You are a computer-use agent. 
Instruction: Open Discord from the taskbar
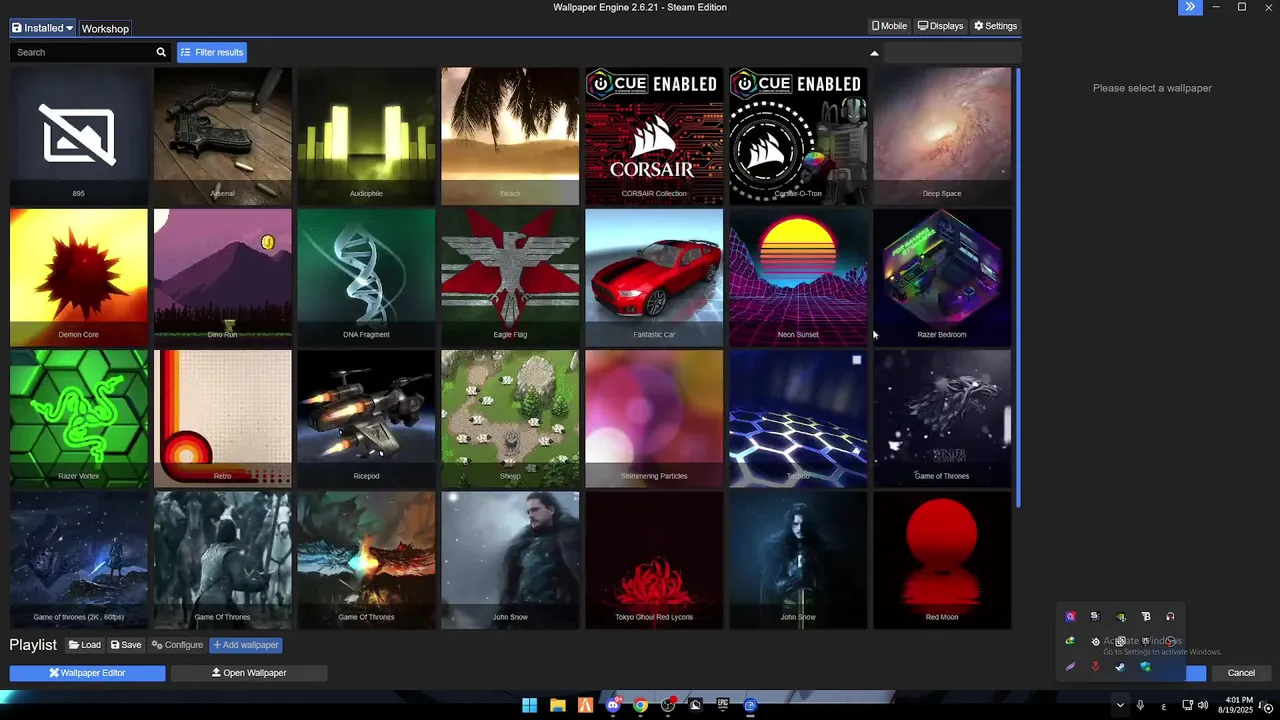[613, 705]
